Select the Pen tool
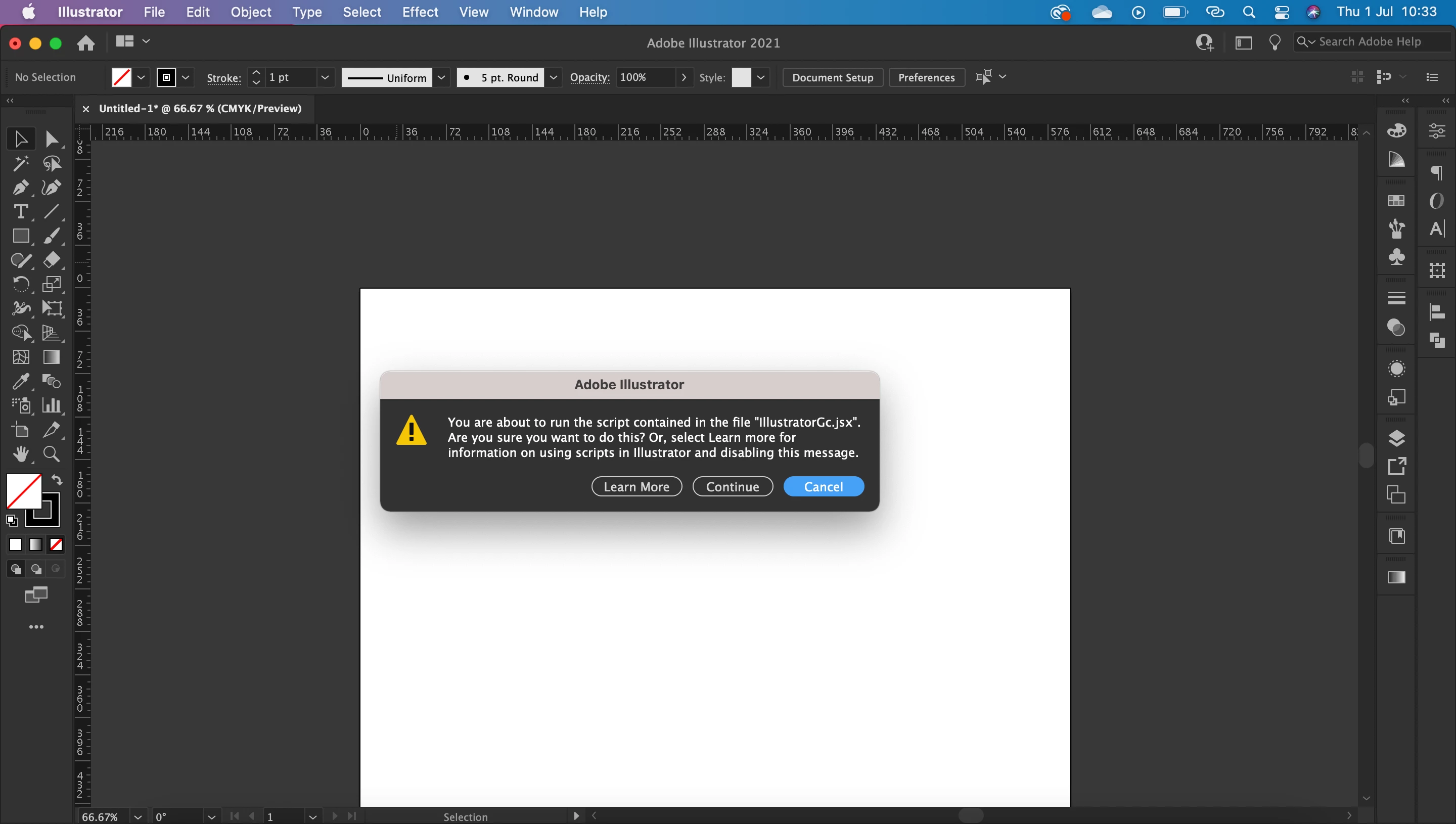Image resolution: width=1456 pixels, height=824 pixels. (21, 188)
